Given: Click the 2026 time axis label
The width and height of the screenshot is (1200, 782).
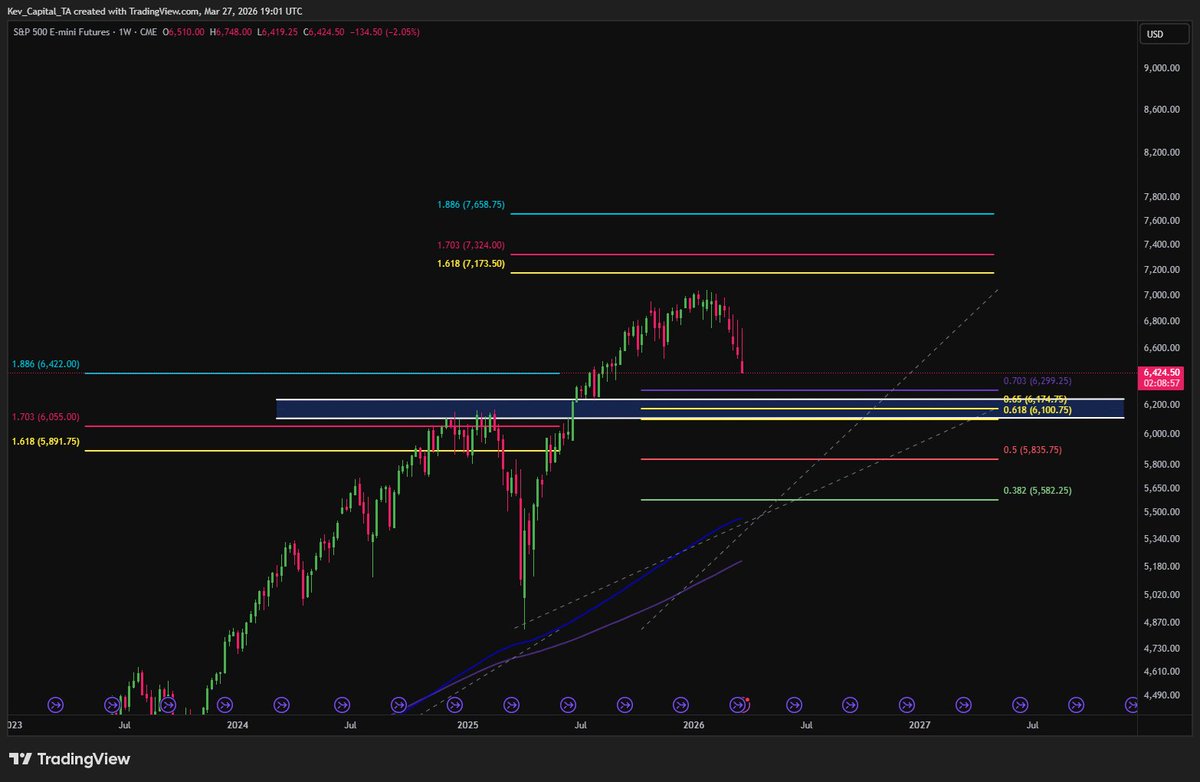Looking at the screenshot, I should [x=692, y=724].
